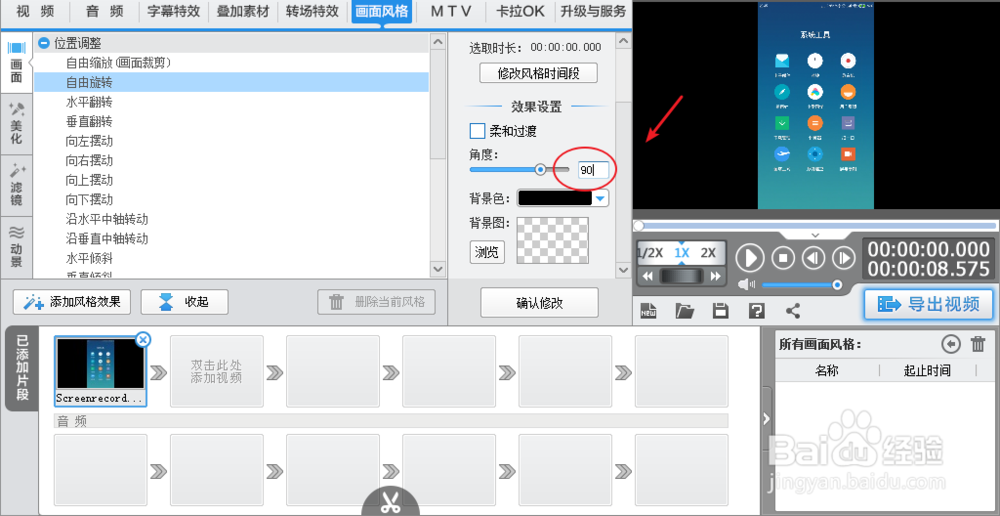Screen dimensions: 1000x516
Task: Select the 画面风格 tab
Action: pos(381,11)
